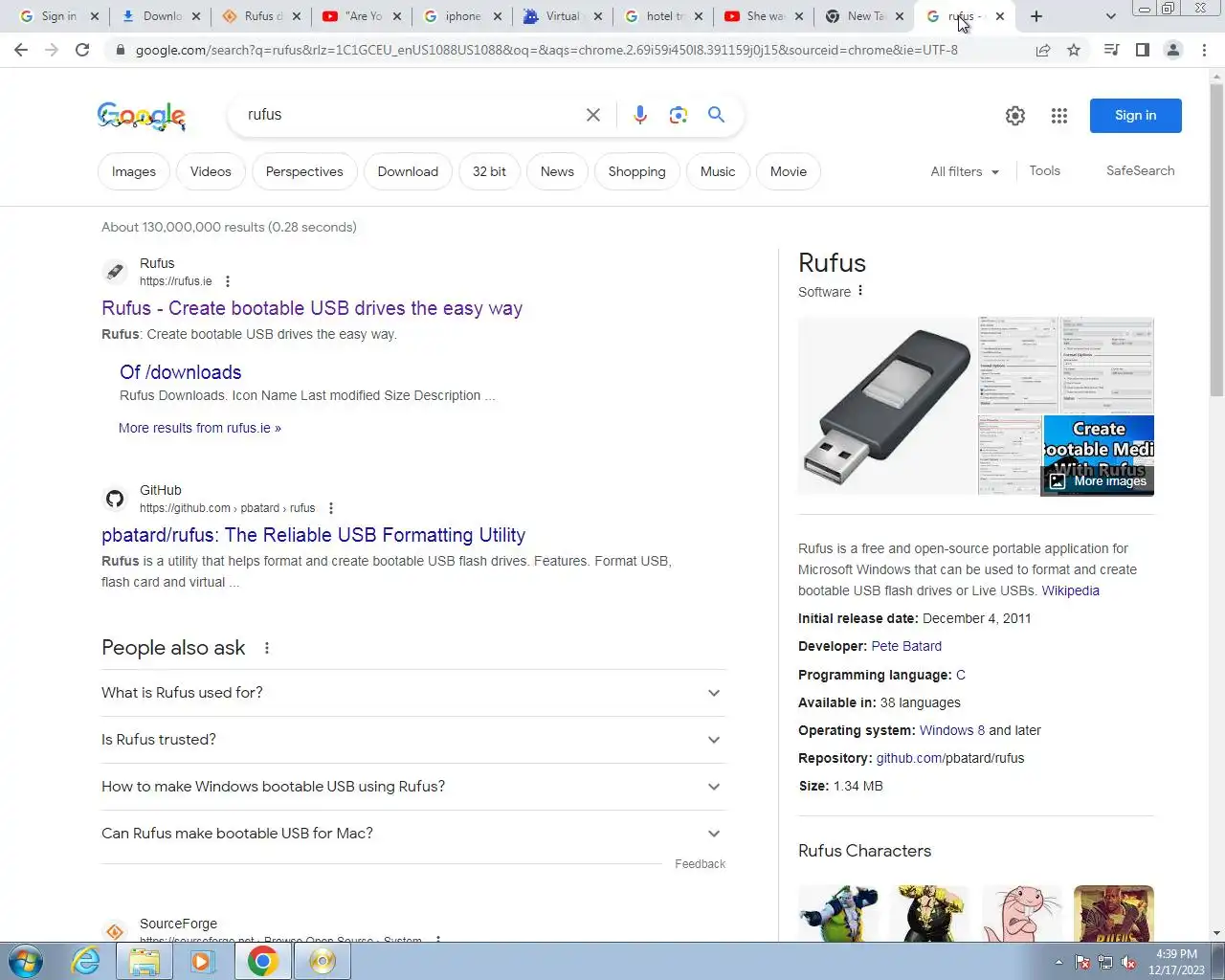This screenshot has height=980, width=1225.
Task: Select the Images filter
Action: click(x=134, y=171)
